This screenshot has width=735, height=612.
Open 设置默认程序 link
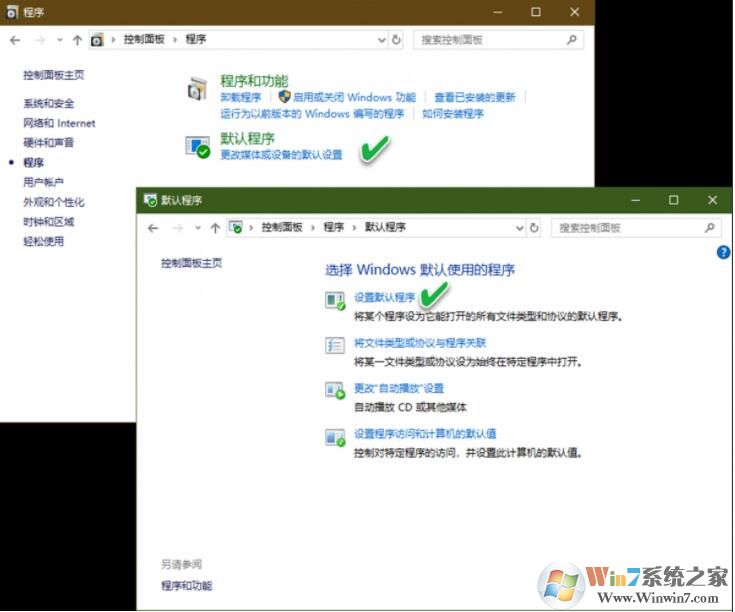384,298
